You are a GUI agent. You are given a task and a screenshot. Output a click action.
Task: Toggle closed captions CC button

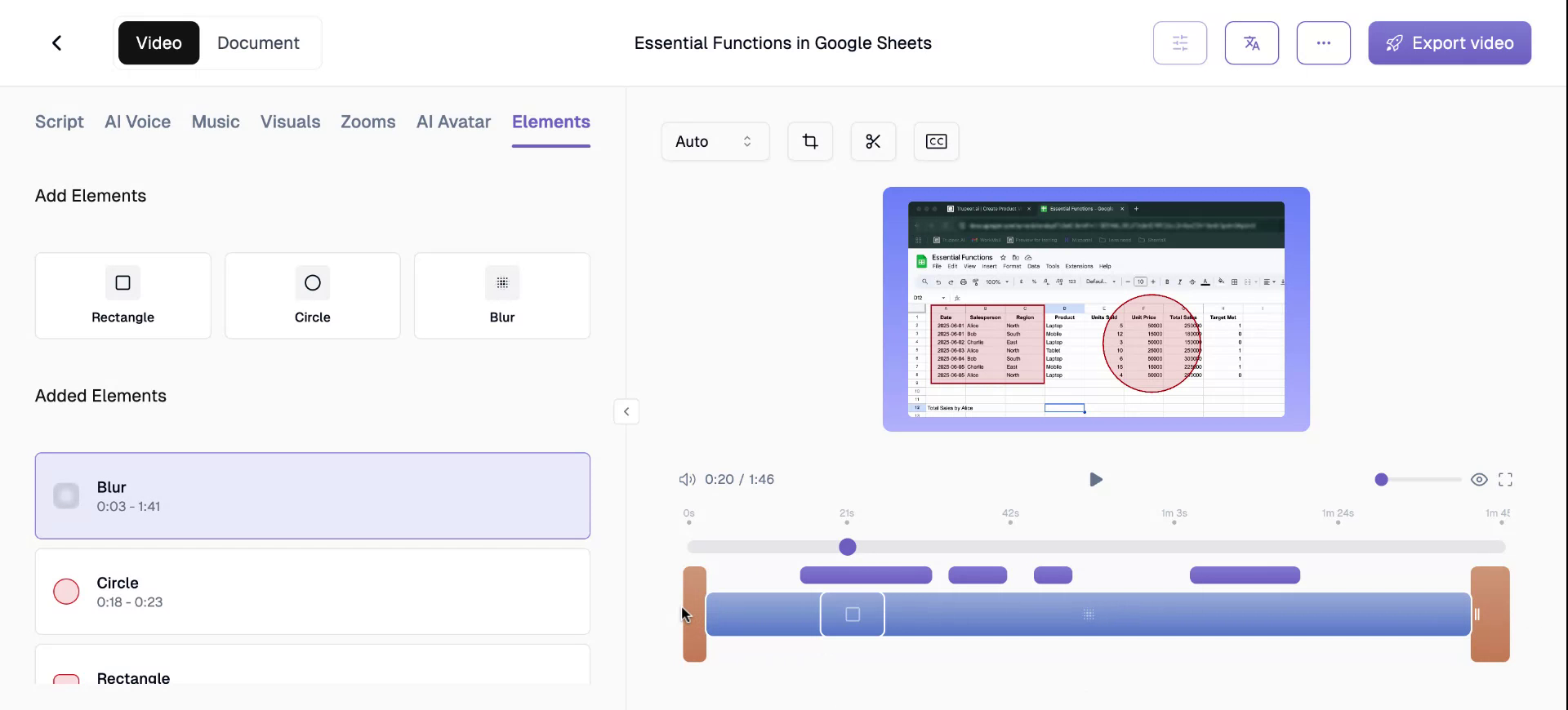[936, 142]
